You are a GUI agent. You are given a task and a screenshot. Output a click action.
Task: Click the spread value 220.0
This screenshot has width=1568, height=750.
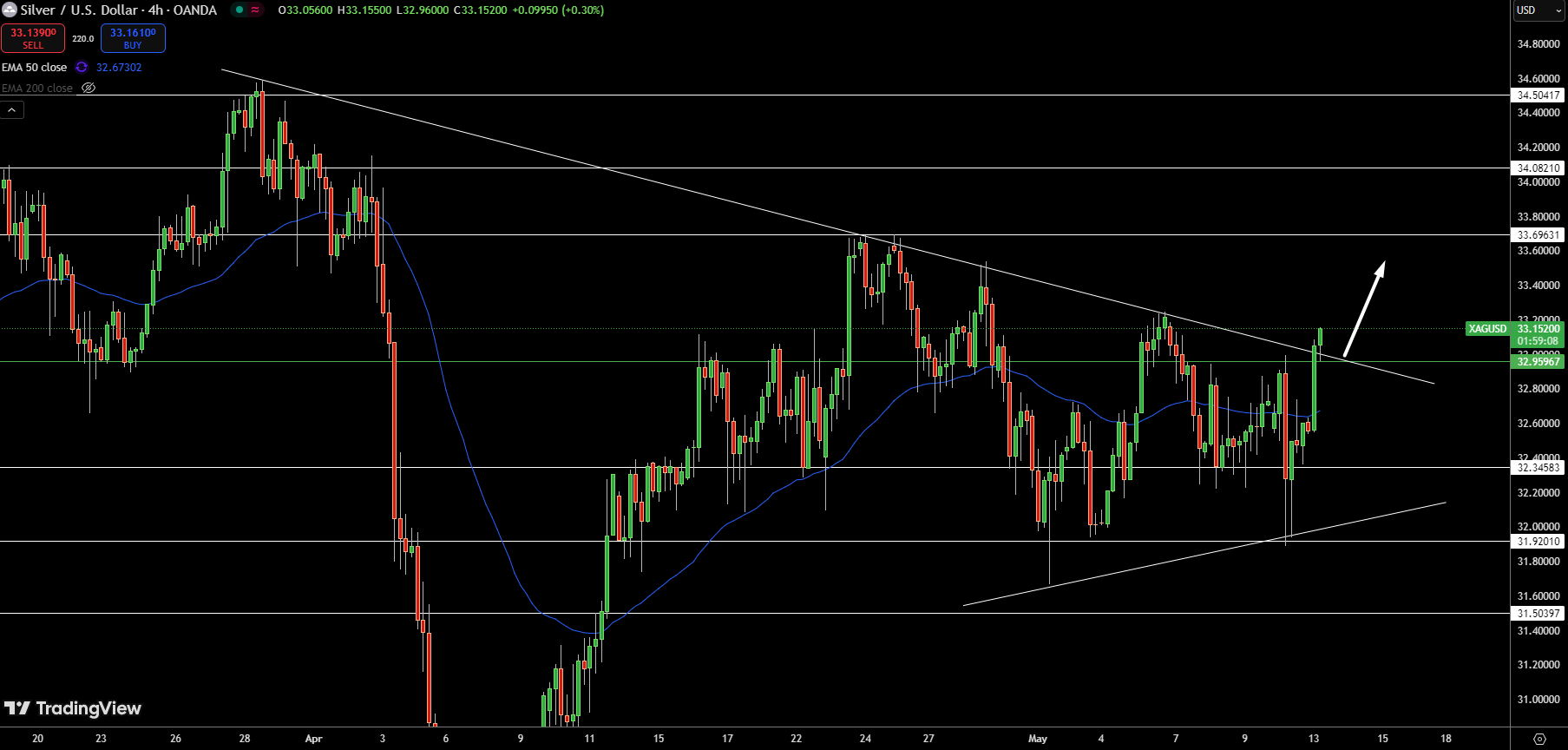[83, 38]
